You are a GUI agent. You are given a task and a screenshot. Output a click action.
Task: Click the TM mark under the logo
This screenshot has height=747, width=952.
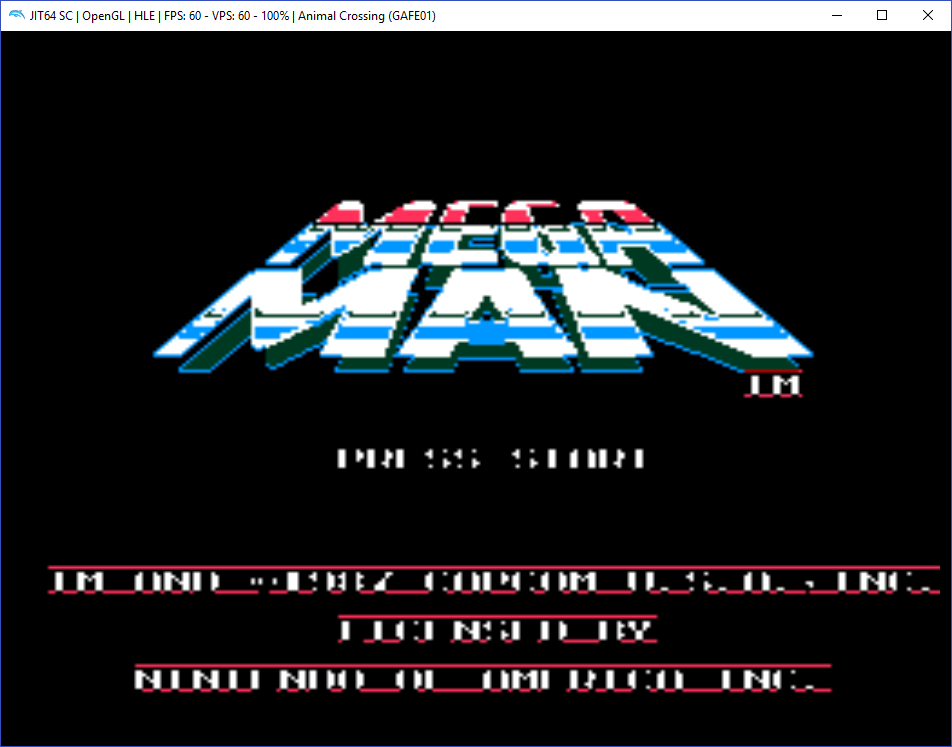point(774,384)
